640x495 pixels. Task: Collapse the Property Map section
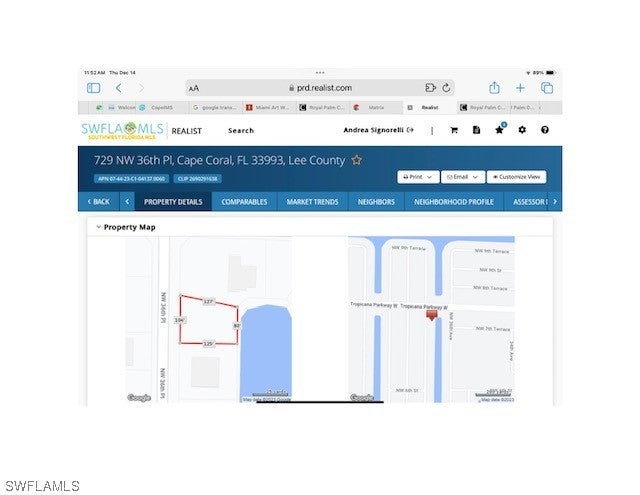pos(98,227)
